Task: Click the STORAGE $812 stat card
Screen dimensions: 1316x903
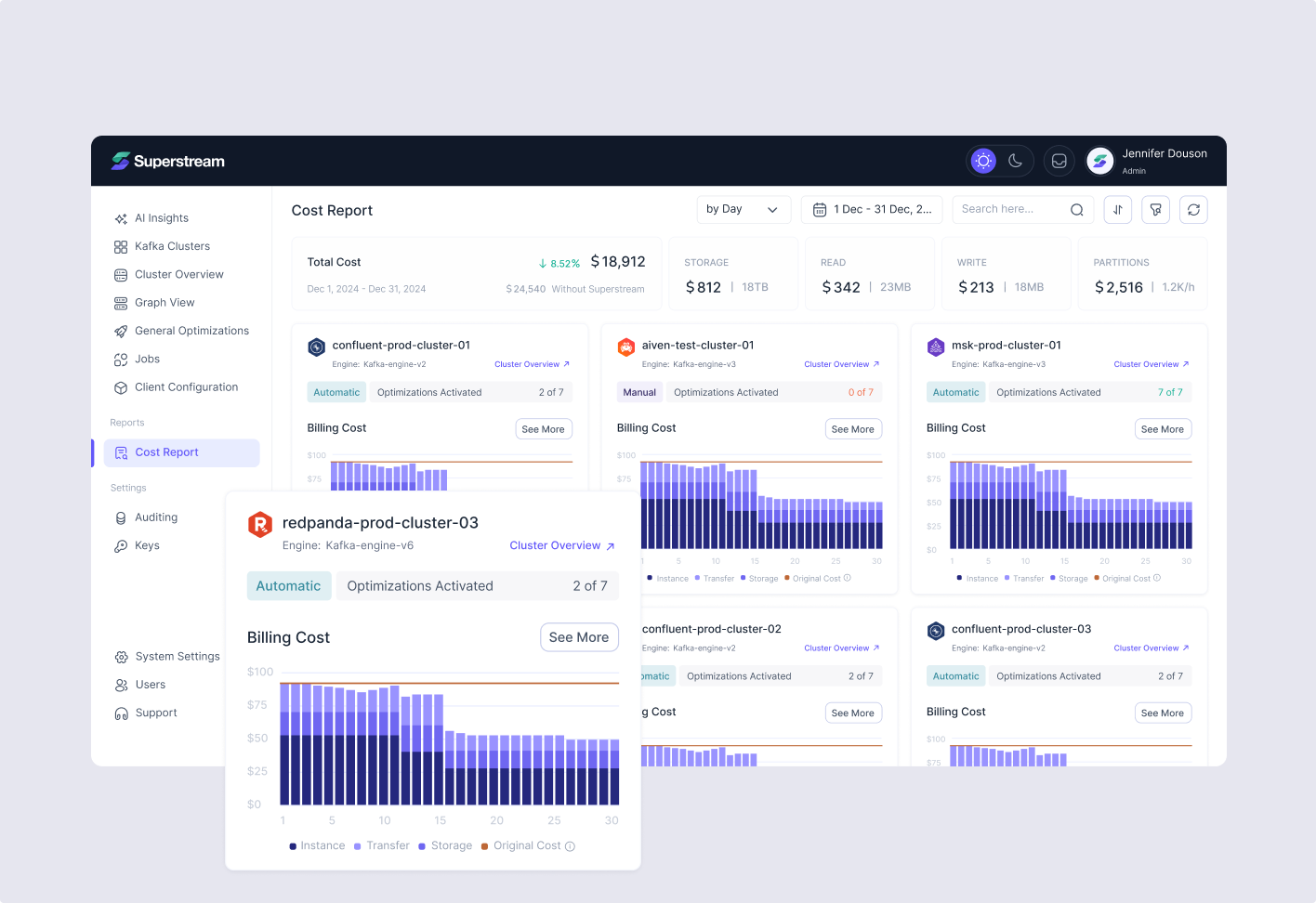Action: click(x=733, y=274)
